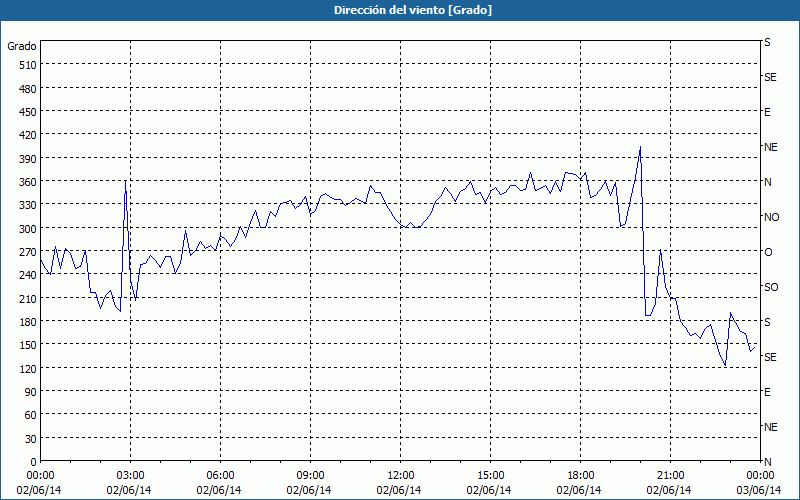Screen dimensions: 800x500
Task: Click the 450 y-axis tick label
Action: click(29, 112)
